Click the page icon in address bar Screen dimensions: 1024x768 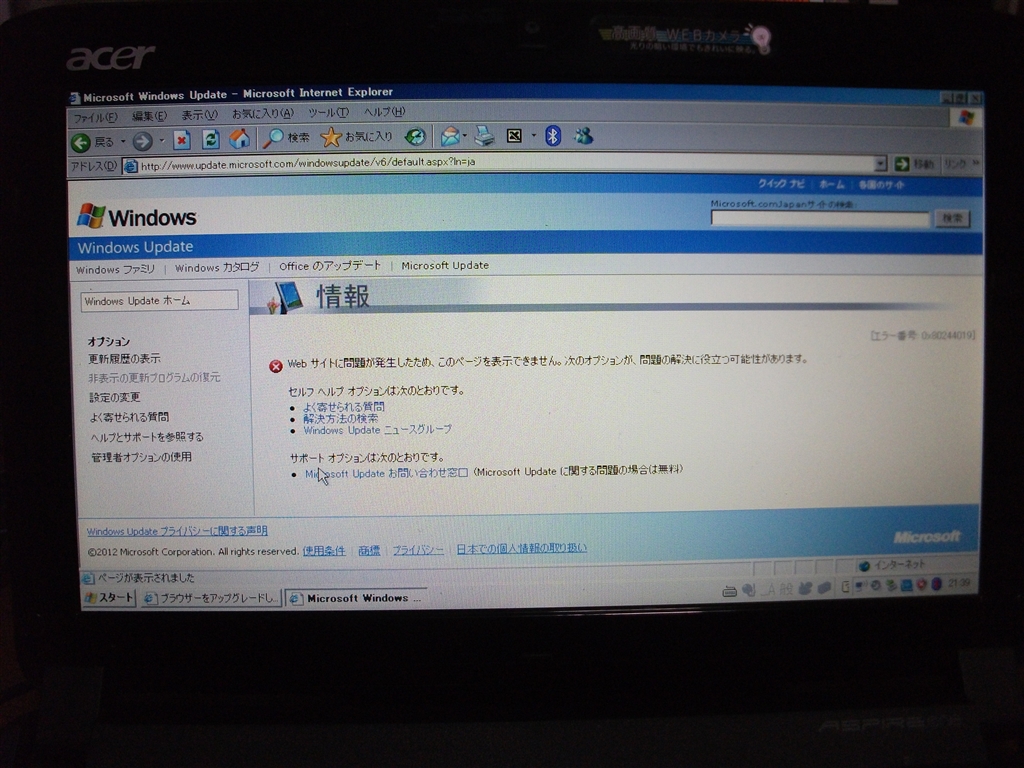[x=130, y=167]
